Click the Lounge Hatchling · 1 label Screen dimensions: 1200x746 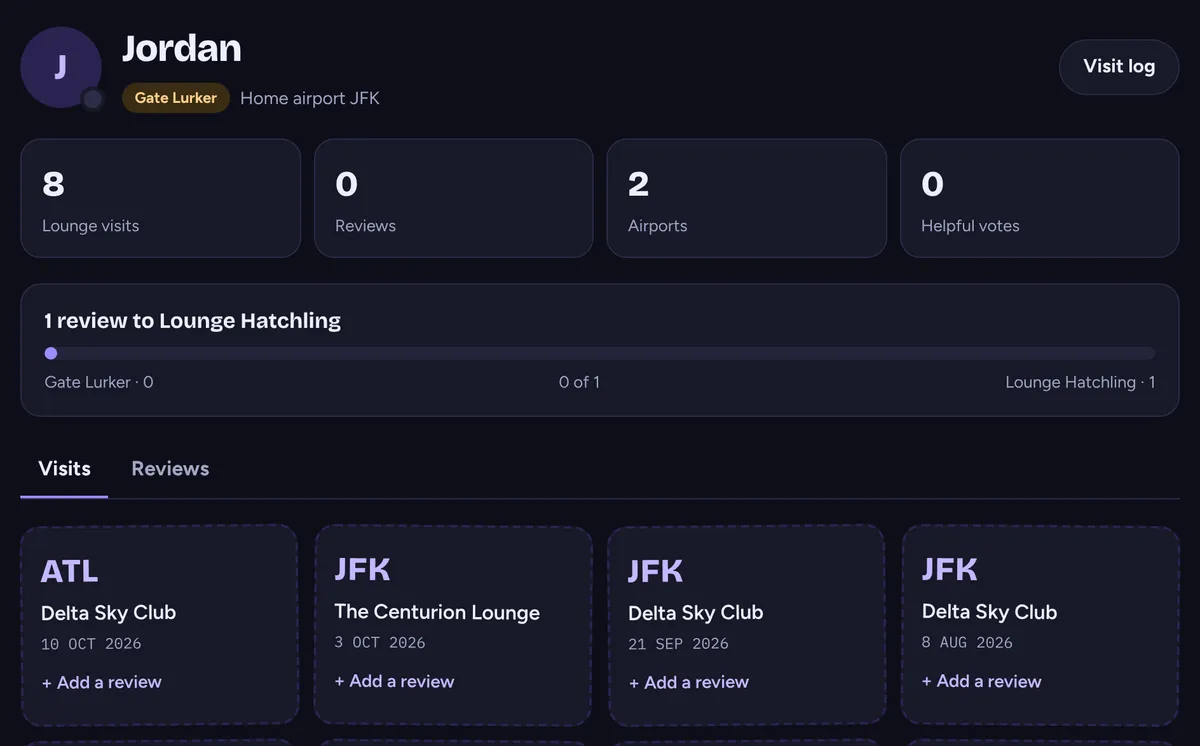click(1080, 382)
